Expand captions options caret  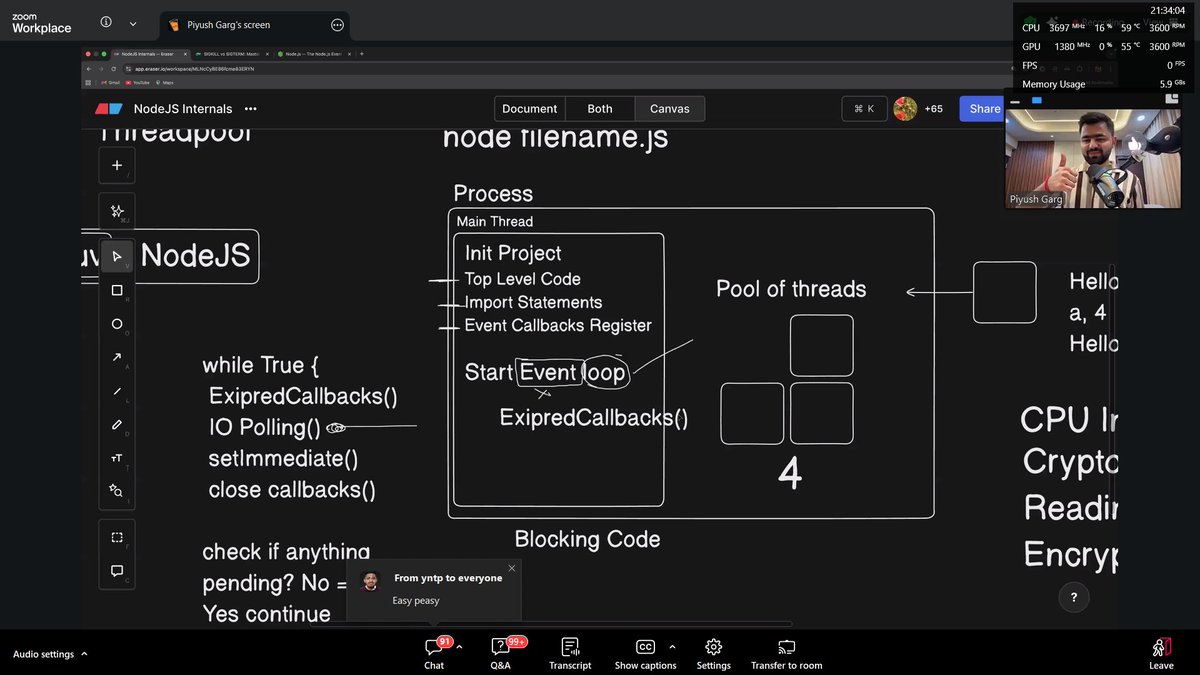click(x=672, y=647)
